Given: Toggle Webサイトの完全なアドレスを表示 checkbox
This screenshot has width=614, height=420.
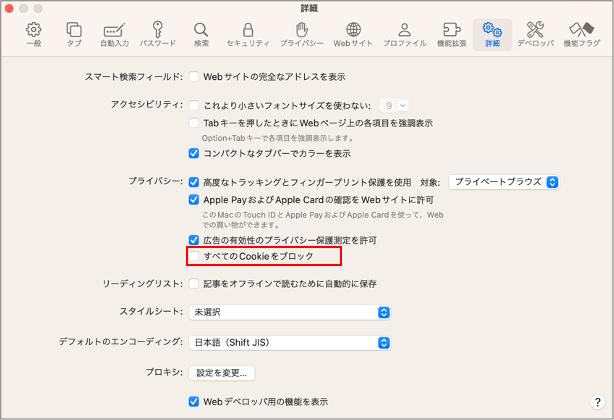Looking at the screenshot, I should (195, 77).
